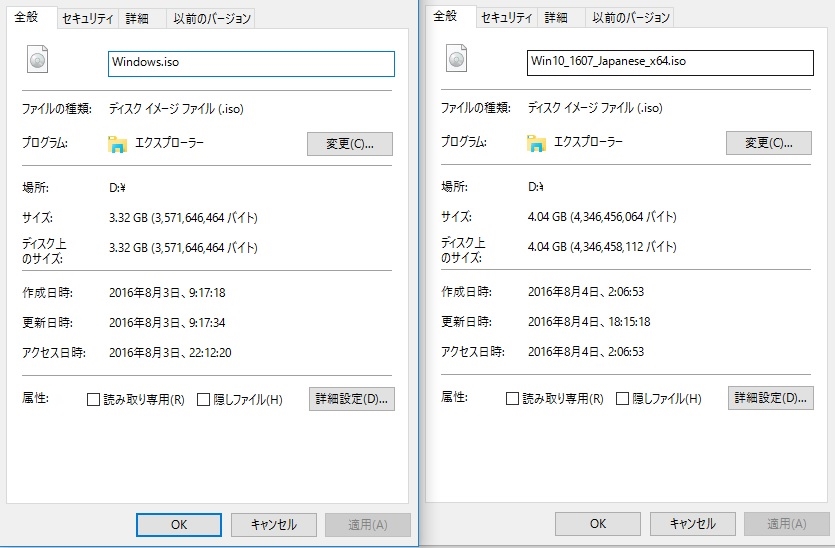
Task: Select セキュリティ tab in the right dialog
Action: pyautogui.click(x=505, y=18)
